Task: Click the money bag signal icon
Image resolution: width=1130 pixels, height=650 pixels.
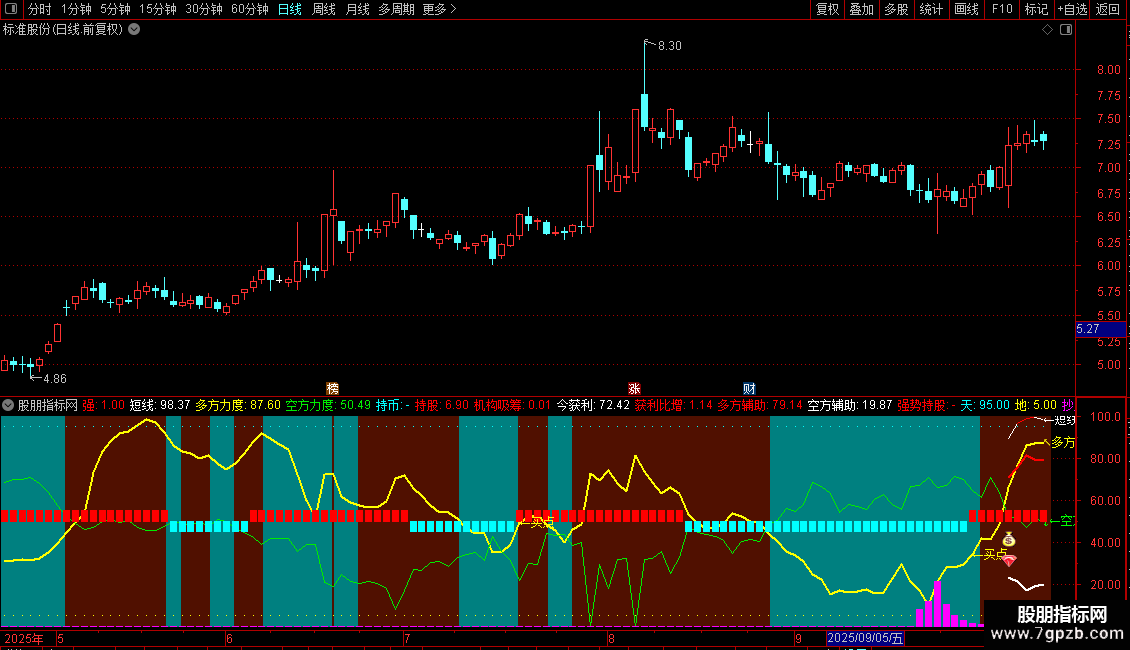Action: pos(1009,539)
